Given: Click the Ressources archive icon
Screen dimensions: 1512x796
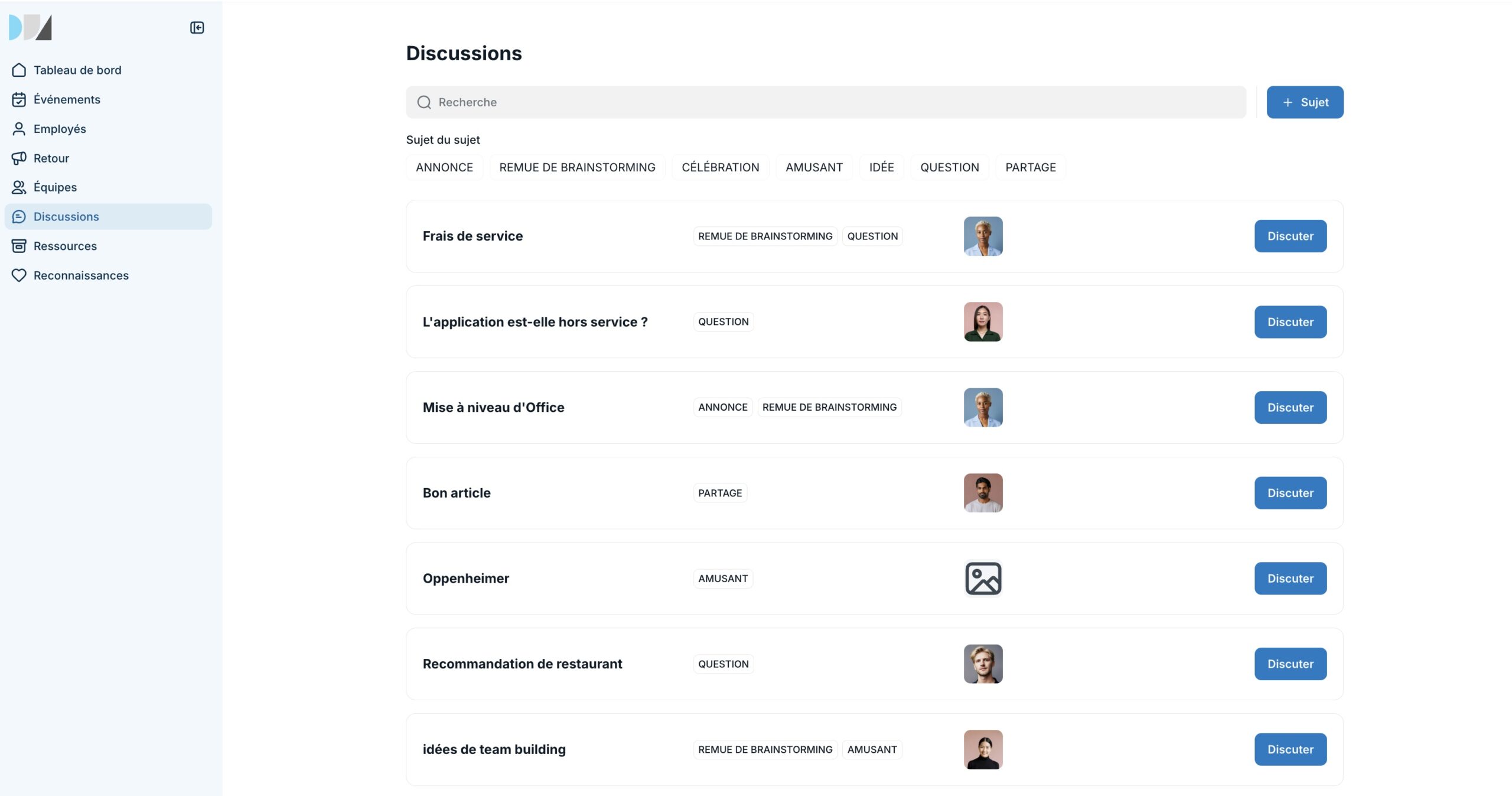Looking at the screenshot, I should 19,246.
